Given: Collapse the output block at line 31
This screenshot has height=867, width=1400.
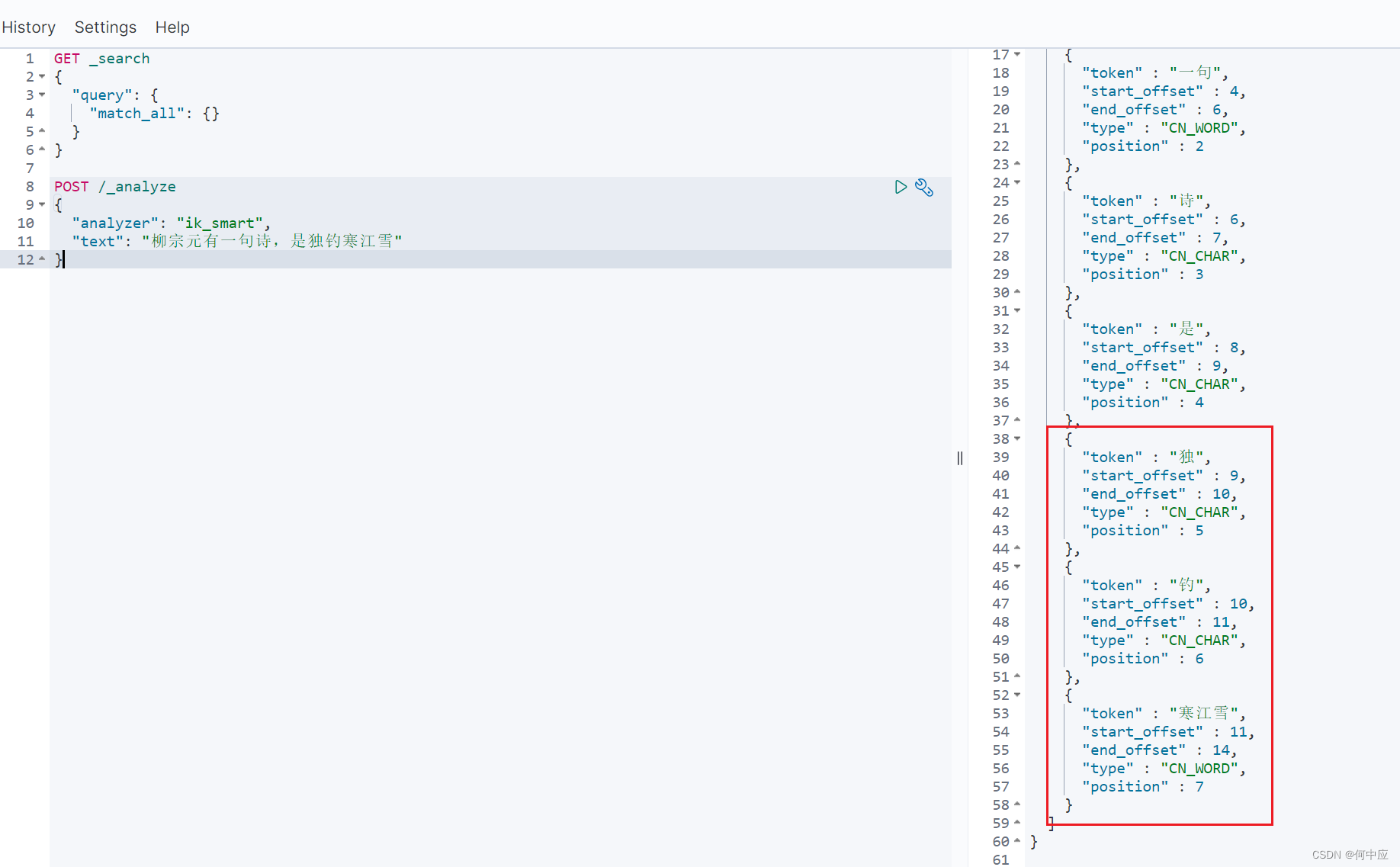Looking at the screenshot, I should 1017,311.
